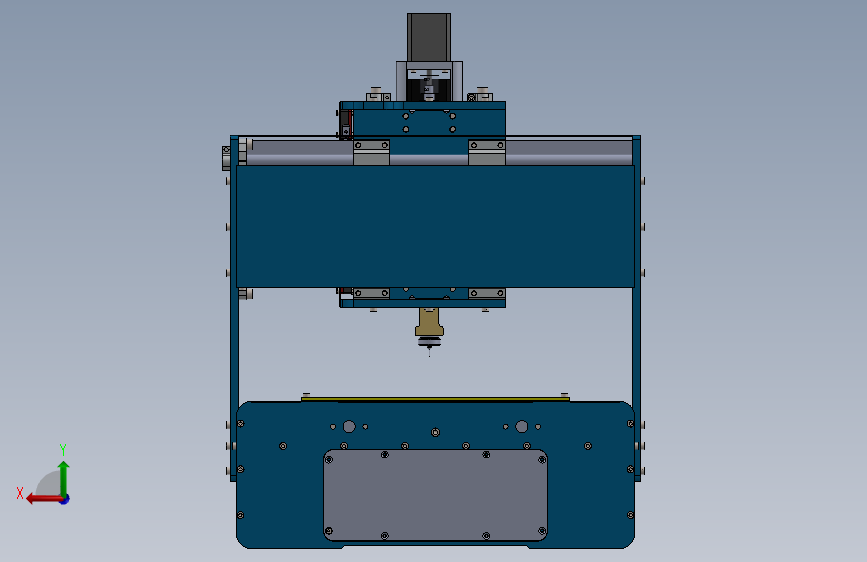
Task: Click the blue Z axis ball on the triad
Action: click(65, 499)
